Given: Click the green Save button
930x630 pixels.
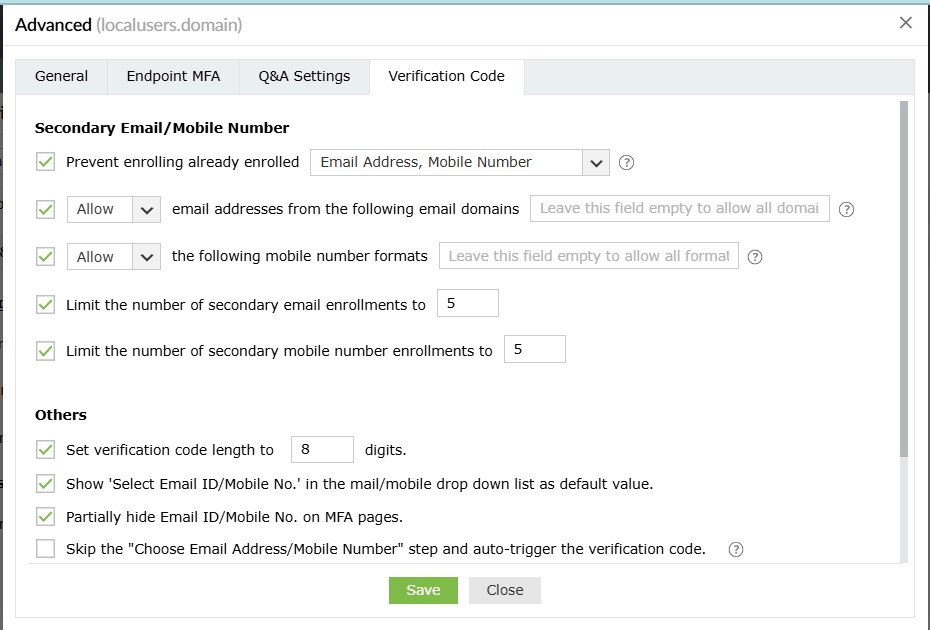Looking at the screenshot, I should [423, 590].
